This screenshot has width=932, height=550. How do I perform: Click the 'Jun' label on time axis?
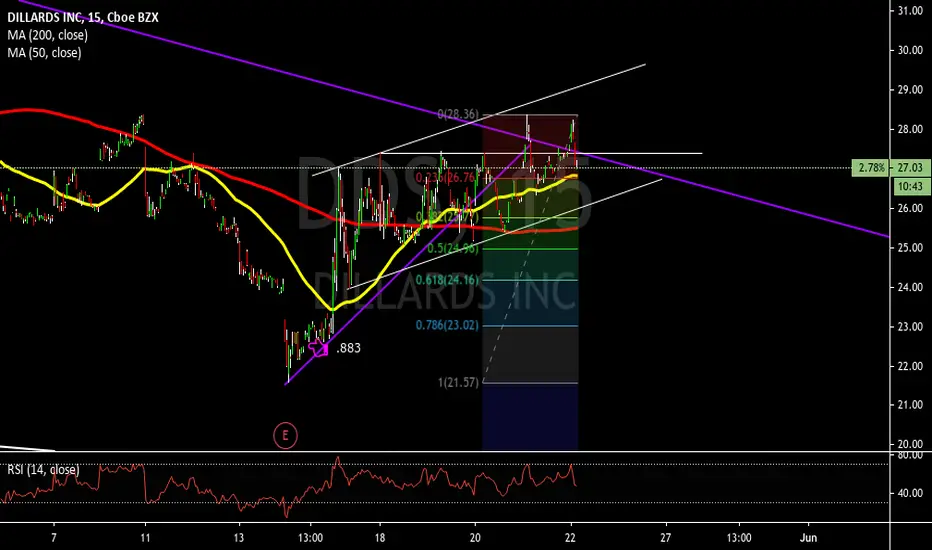click(808, 538)
